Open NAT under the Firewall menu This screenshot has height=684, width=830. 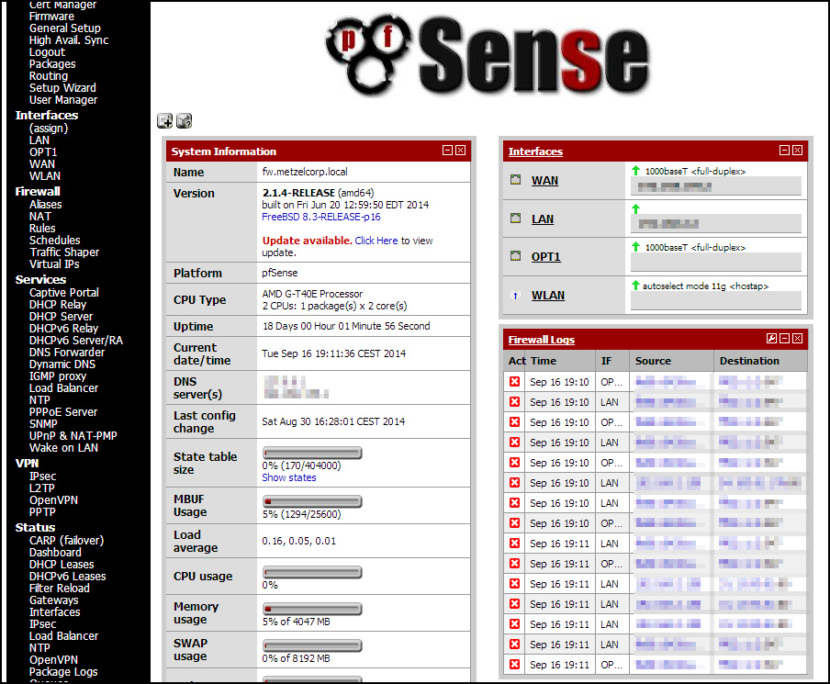point(40,215)
